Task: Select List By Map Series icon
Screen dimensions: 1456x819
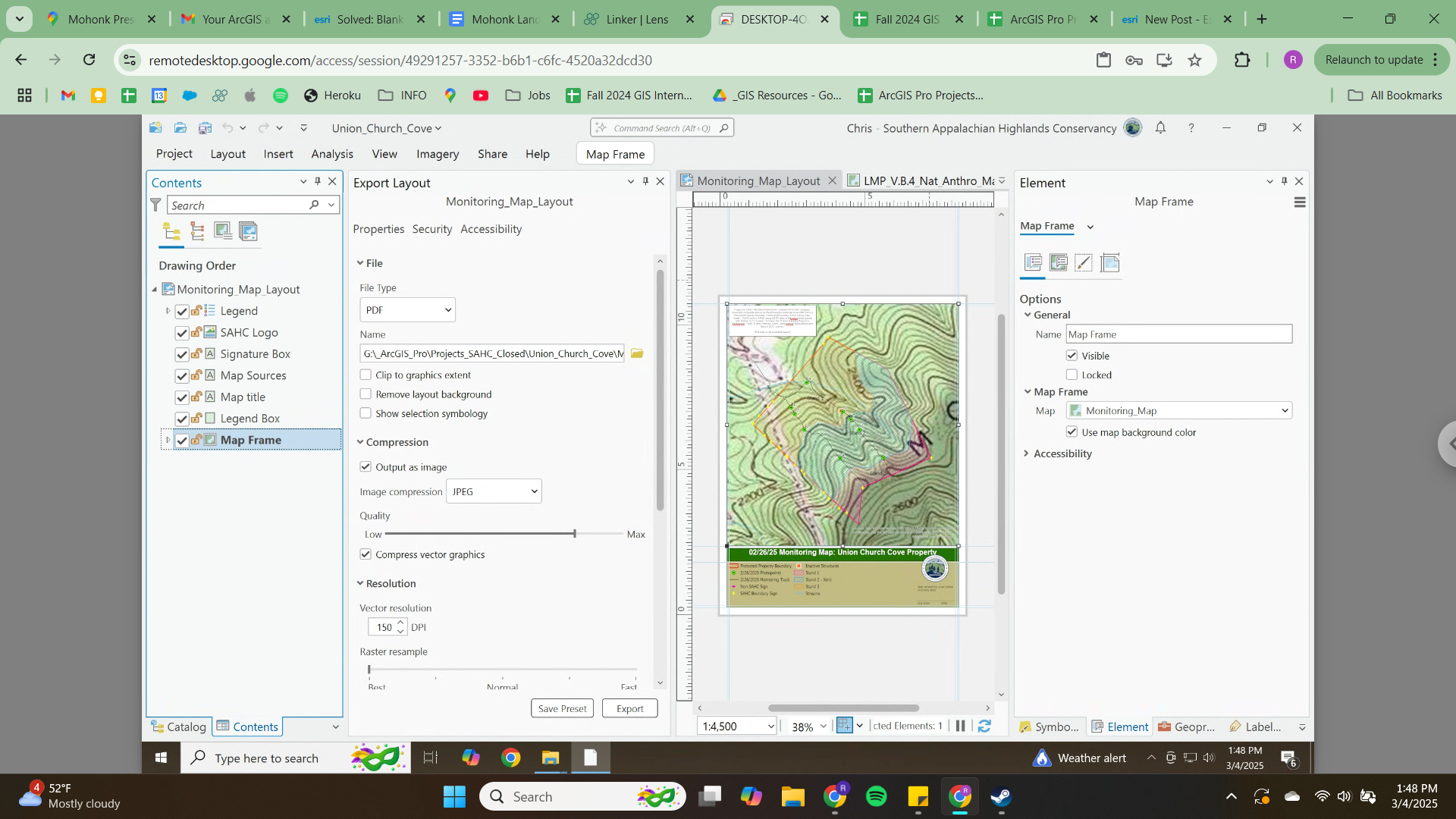Action: pos(248,231)
